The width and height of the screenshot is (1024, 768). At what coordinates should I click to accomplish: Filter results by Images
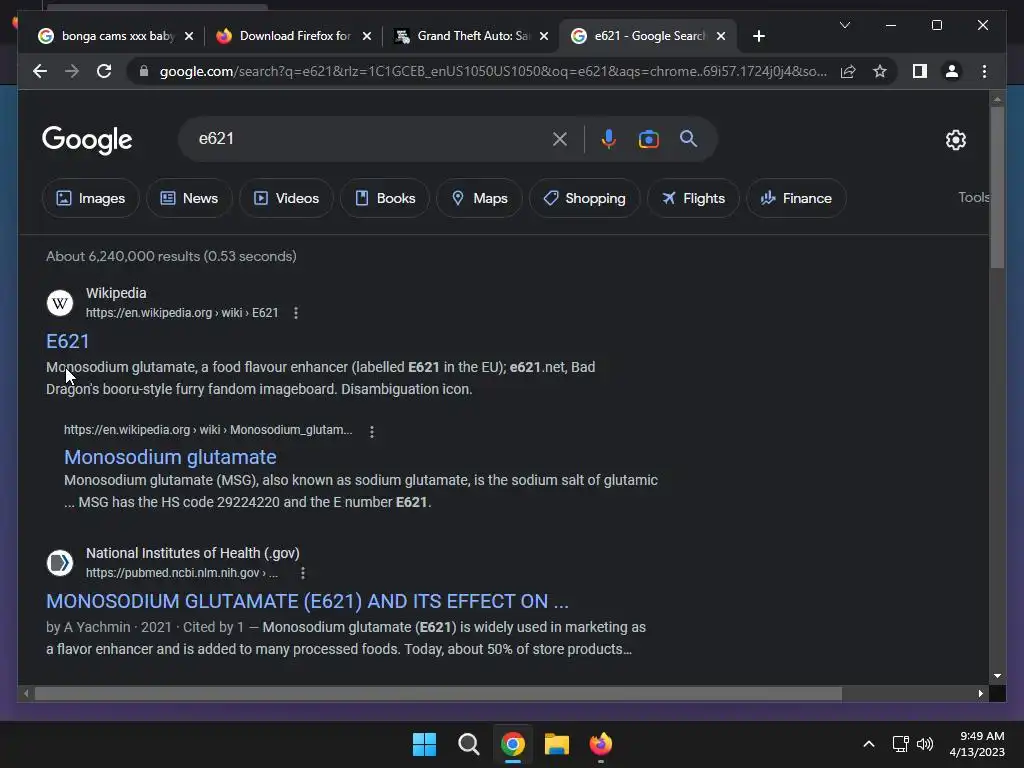coord(90,198)
